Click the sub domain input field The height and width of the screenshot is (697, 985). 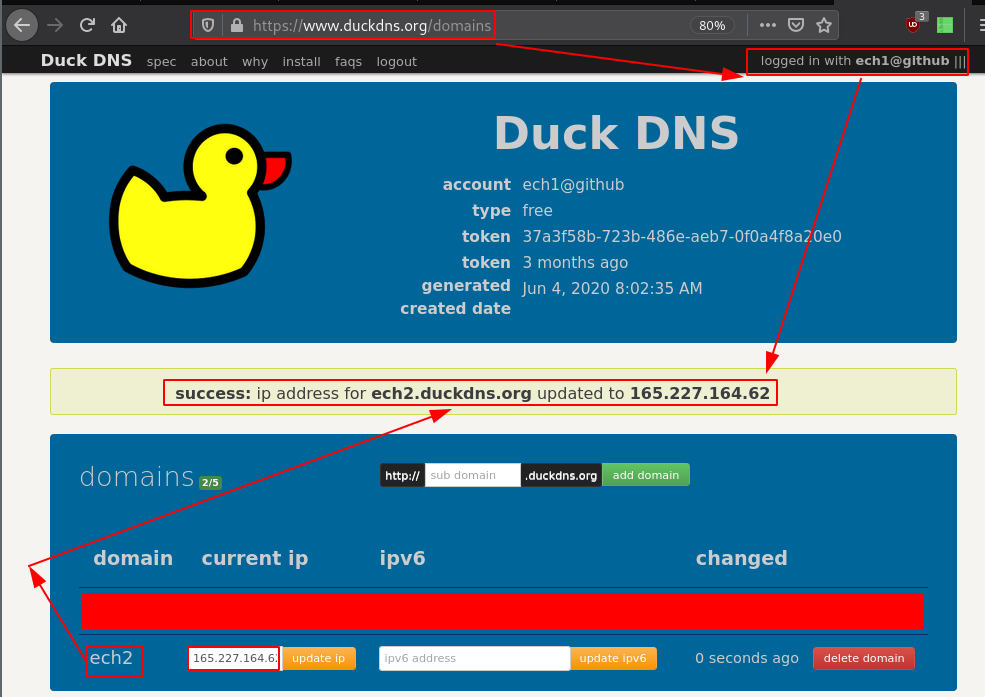pos(473,475)
